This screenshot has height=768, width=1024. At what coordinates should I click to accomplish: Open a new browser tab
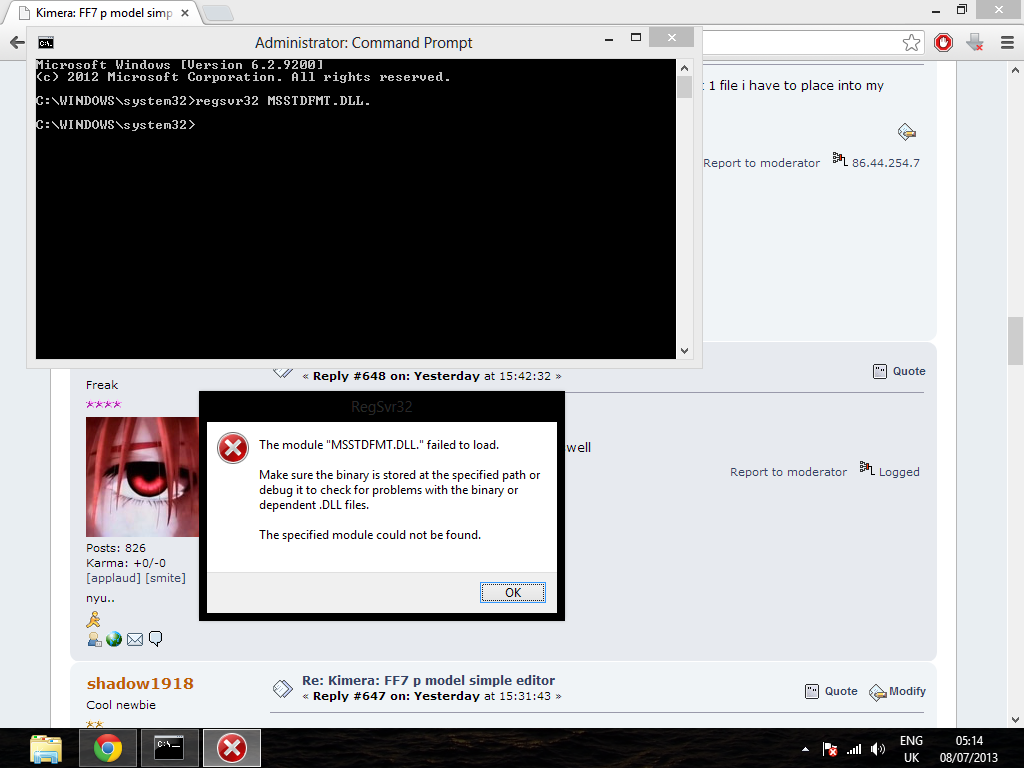click(217, 13)
